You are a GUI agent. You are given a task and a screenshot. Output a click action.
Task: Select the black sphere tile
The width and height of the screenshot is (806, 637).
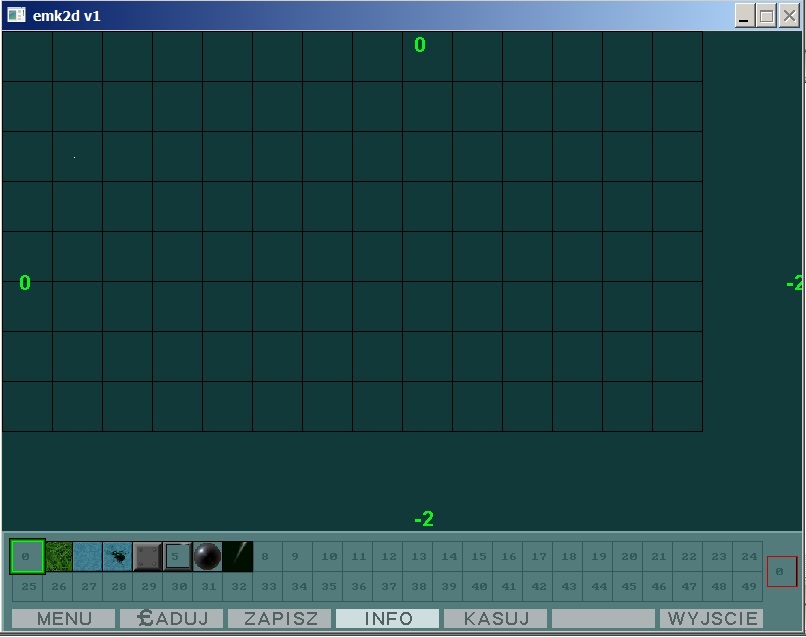(x=207, y=556)
